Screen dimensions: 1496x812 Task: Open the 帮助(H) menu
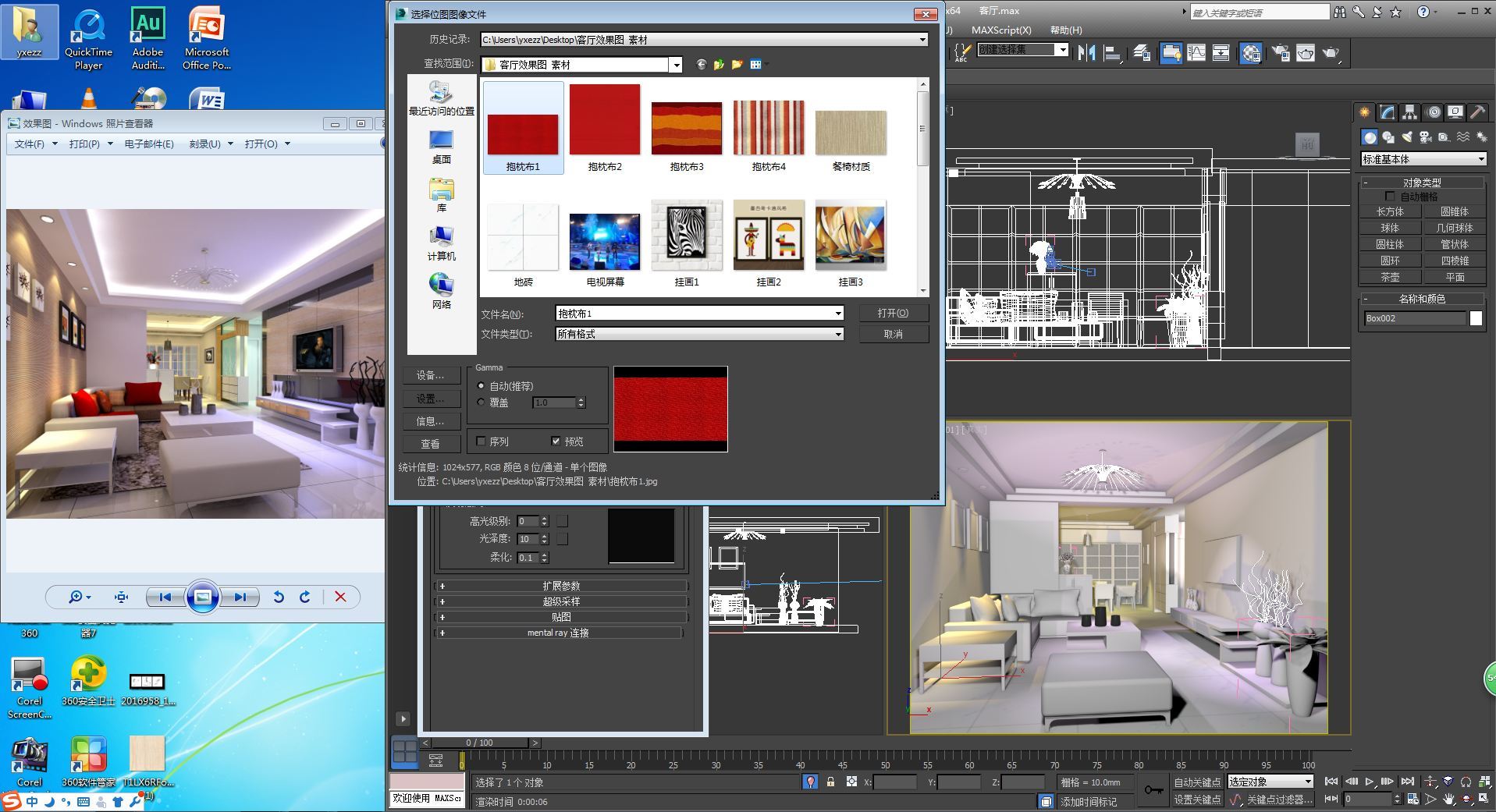(x=1066, y=30)
